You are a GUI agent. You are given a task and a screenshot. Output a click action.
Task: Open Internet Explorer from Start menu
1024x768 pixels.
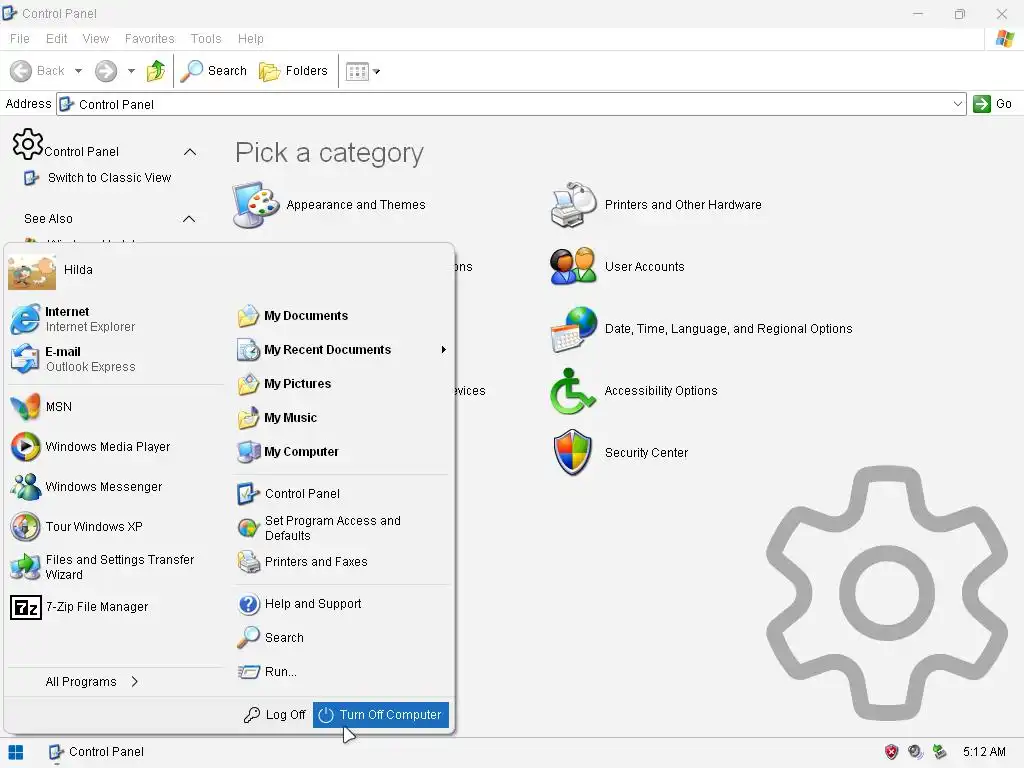point(73,319)
